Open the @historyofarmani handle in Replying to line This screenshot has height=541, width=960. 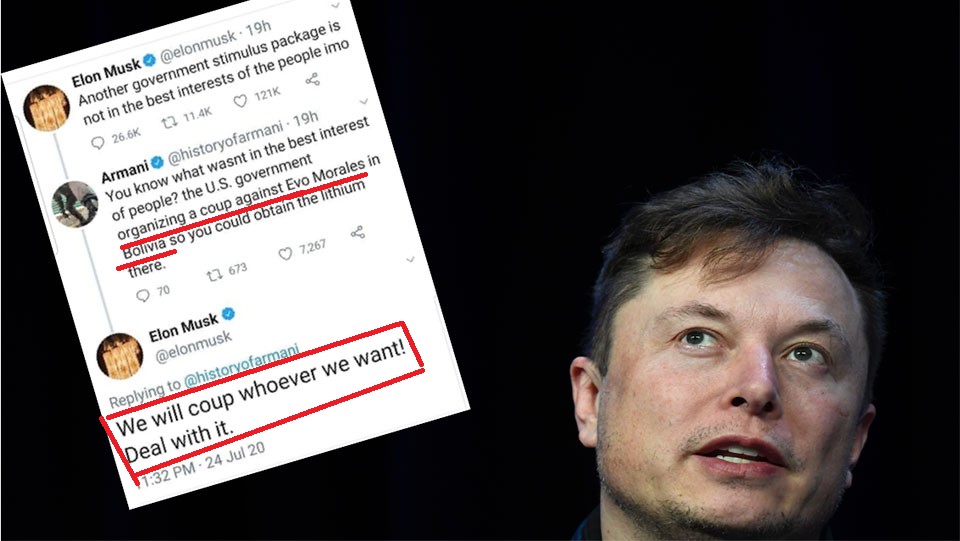coord(241,365)
